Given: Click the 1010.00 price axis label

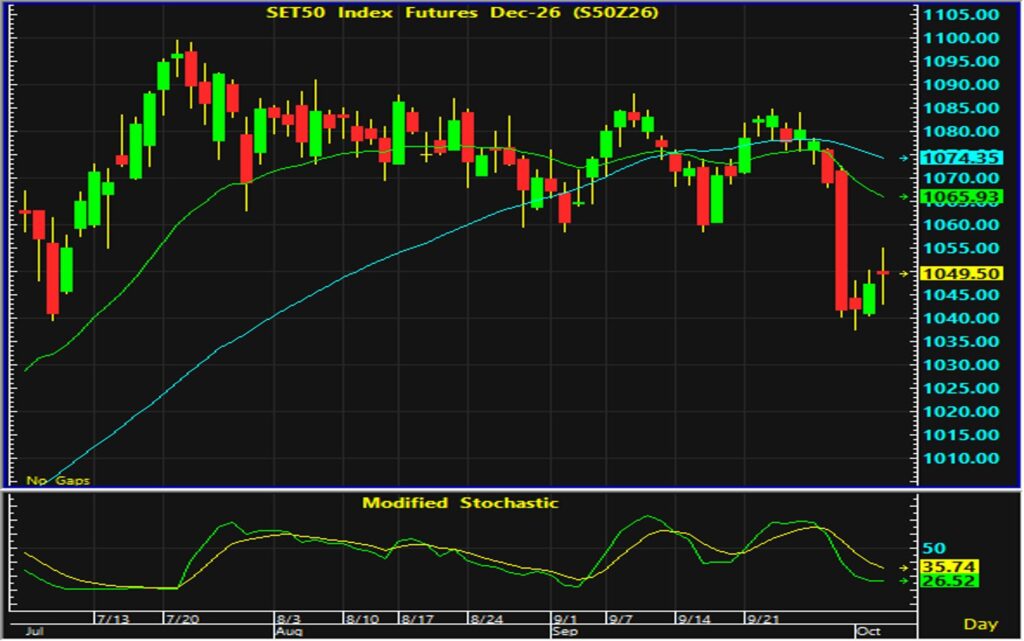Looking at the screenshot, I should click(961, 458).
